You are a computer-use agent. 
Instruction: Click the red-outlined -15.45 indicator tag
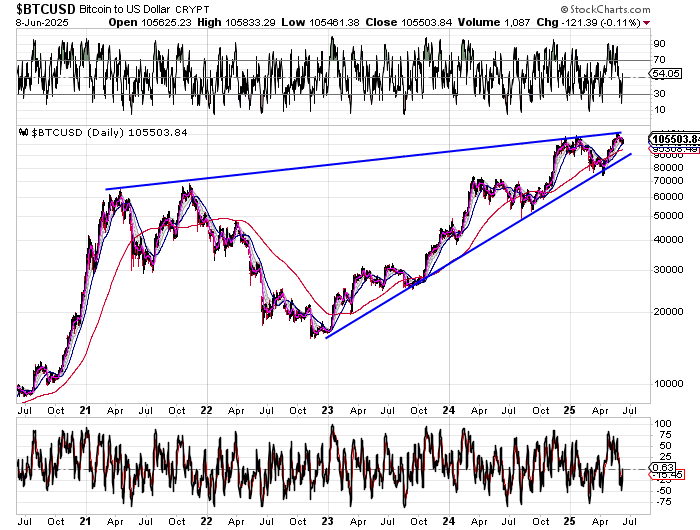coord(666,474)
